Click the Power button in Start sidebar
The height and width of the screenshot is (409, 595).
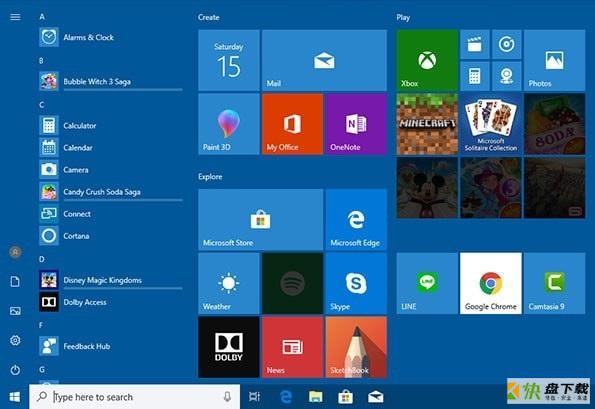click(x=15, y=370)
